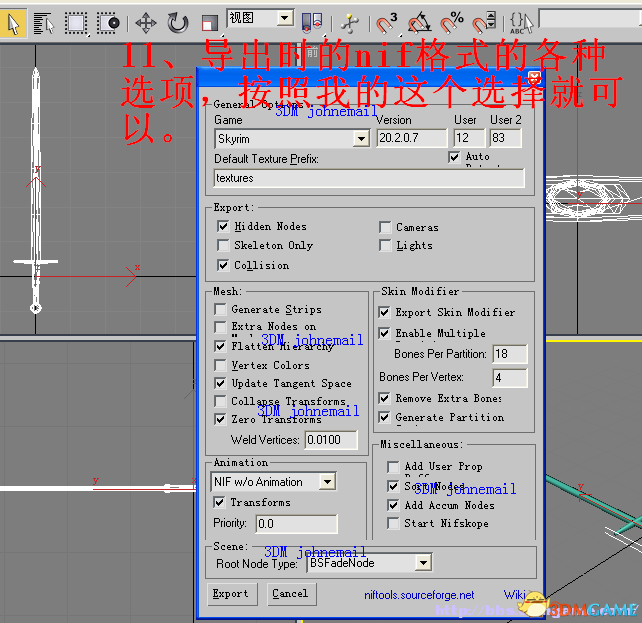Enable Start Nifskope checkbox
Image resolution: width=642 pixels, height=623 pixels.
[x=393, y=524]
